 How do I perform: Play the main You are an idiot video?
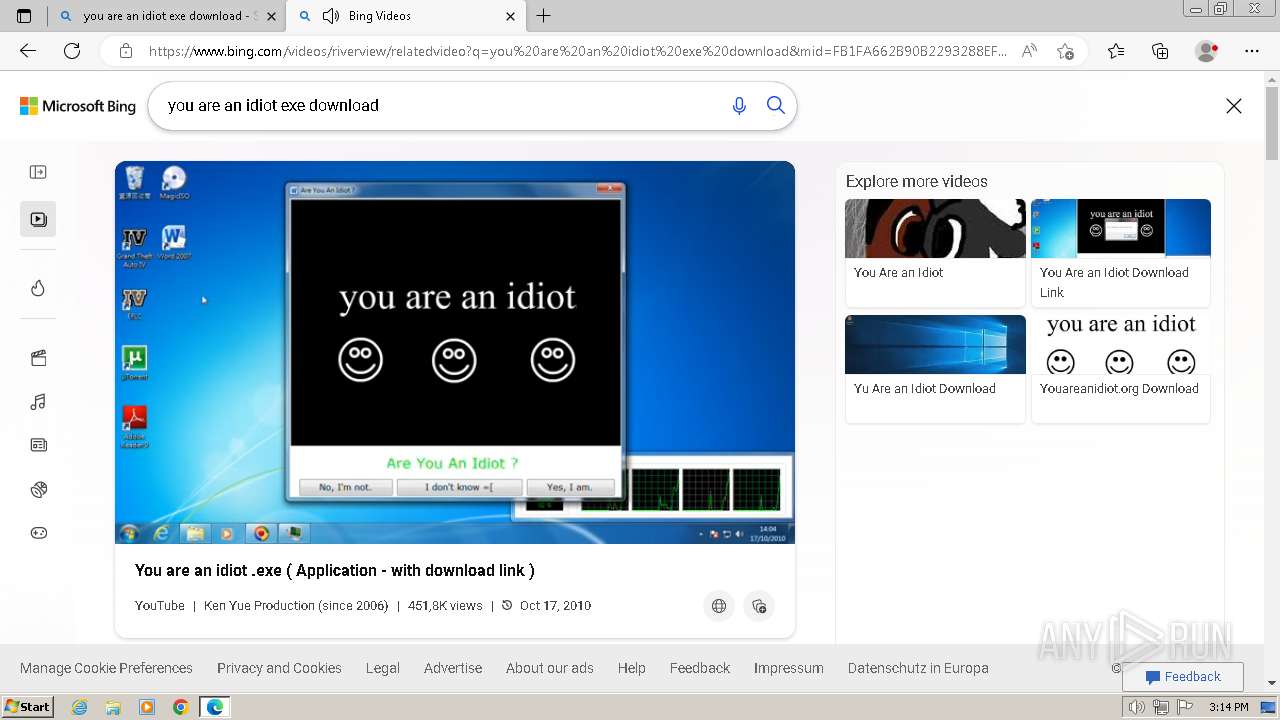(455, 352)
